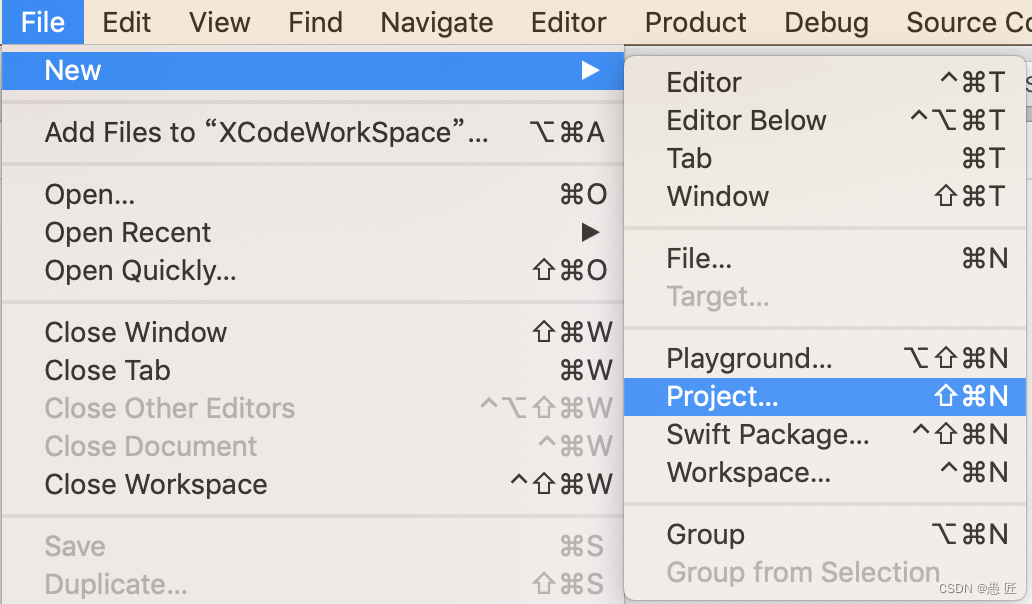Screen dimensions: 1032x604
Task: Expand the New submenu arrow
Action: tap(590, 71)
